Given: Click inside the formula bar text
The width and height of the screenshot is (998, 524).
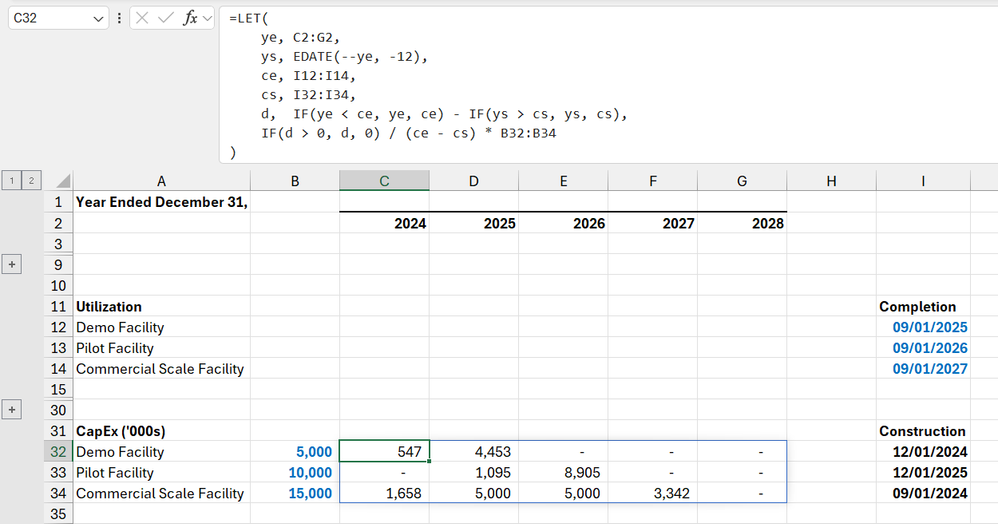Looking at the screenshot, I should point(608,85).
